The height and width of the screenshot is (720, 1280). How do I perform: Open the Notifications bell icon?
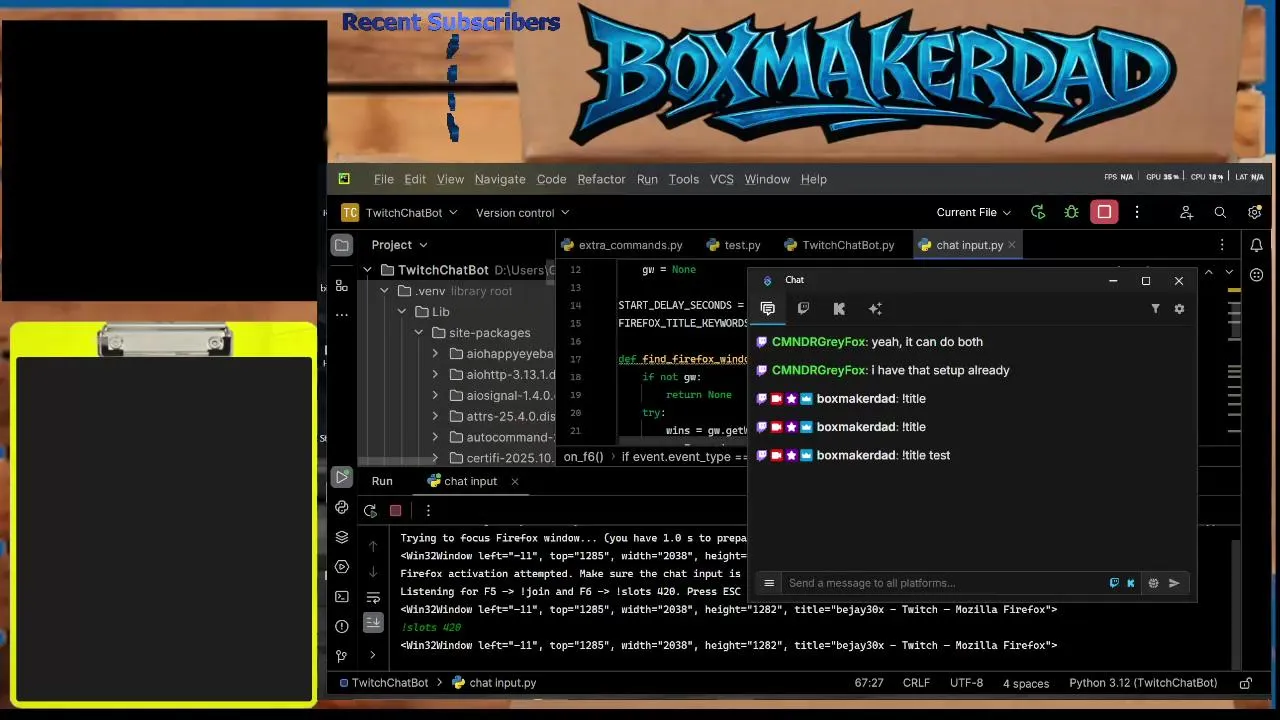(x=1257, y=245)
